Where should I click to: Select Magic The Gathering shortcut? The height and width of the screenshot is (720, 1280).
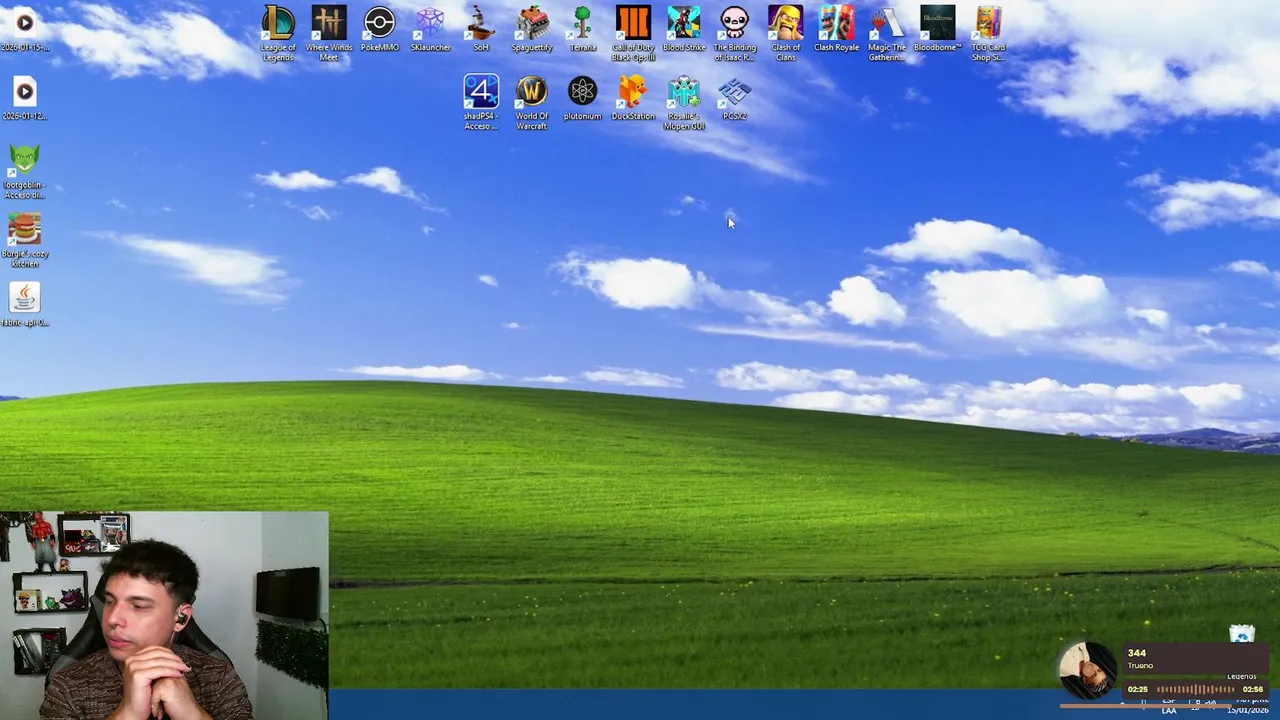click(887, 33)
